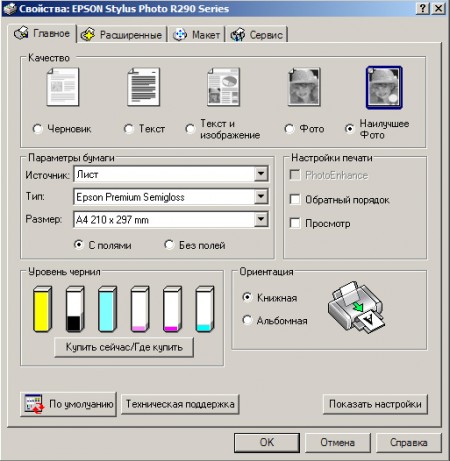Choose С полями margins option

79,245
